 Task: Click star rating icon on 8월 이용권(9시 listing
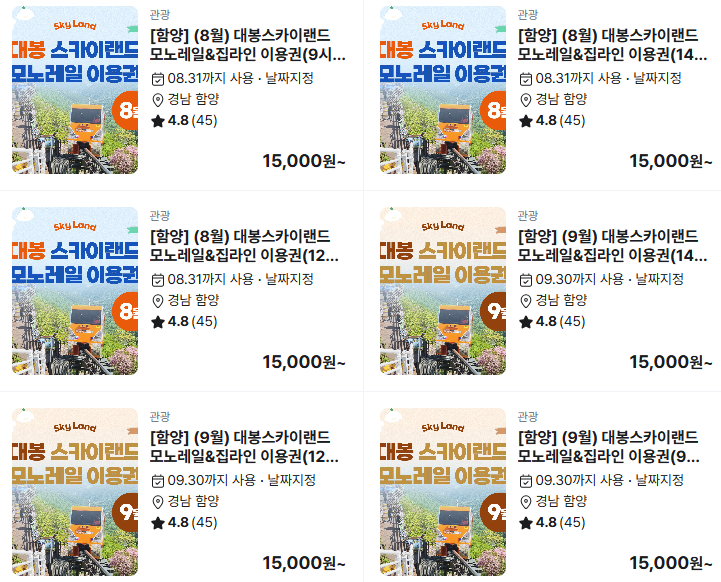[158, 121]
